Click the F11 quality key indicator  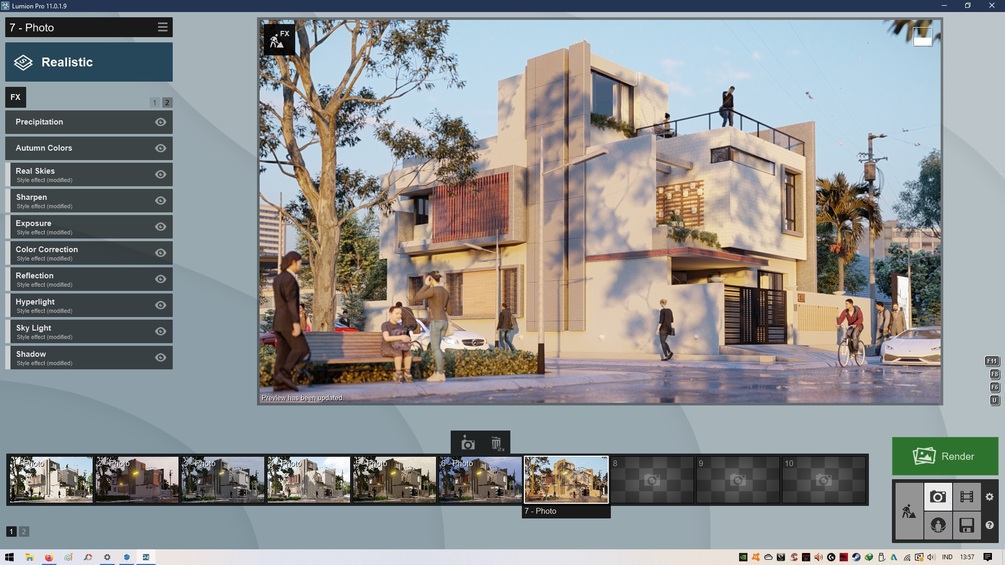coord(992,361)
